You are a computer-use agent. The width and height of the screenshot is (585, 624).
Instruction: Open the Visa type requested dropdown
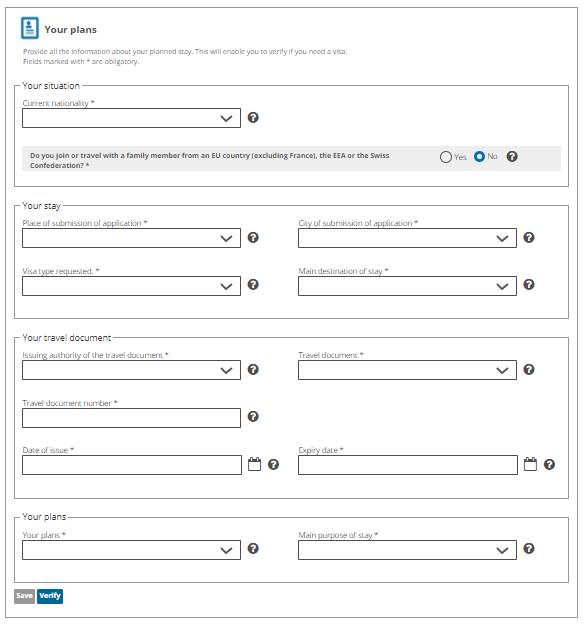tap(131, 286)
